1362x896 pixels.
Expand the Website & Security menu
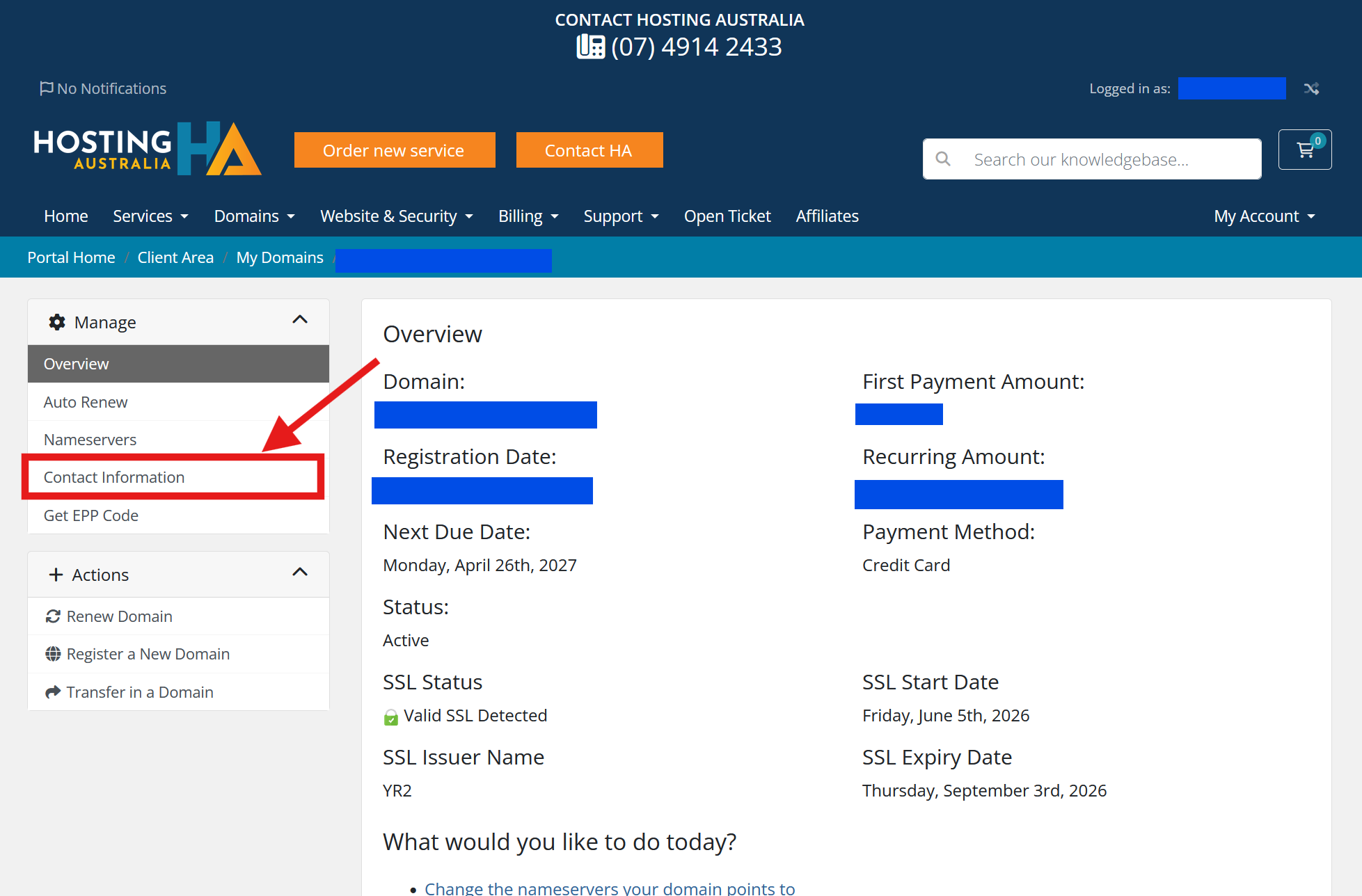[397, 216]
